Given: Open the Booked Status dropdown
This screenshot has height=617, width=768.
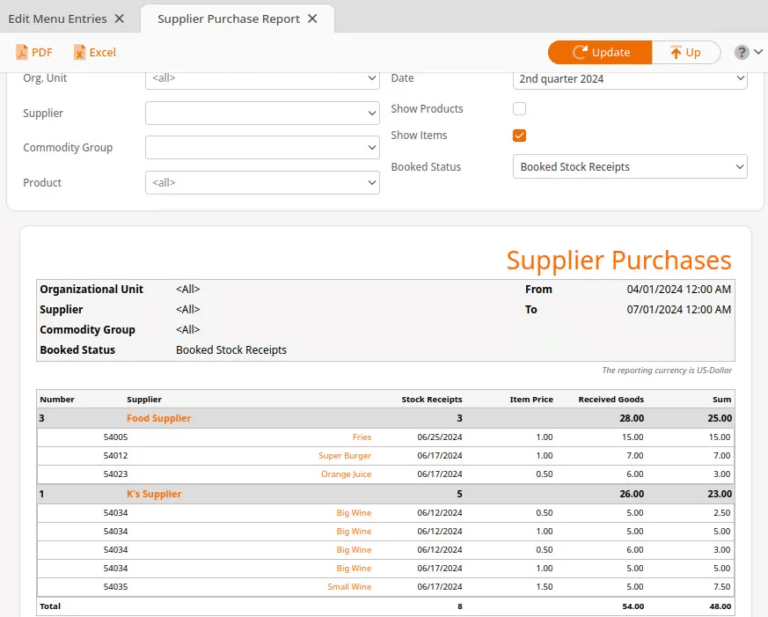Looking at the screenshot, I should point(630,167).
